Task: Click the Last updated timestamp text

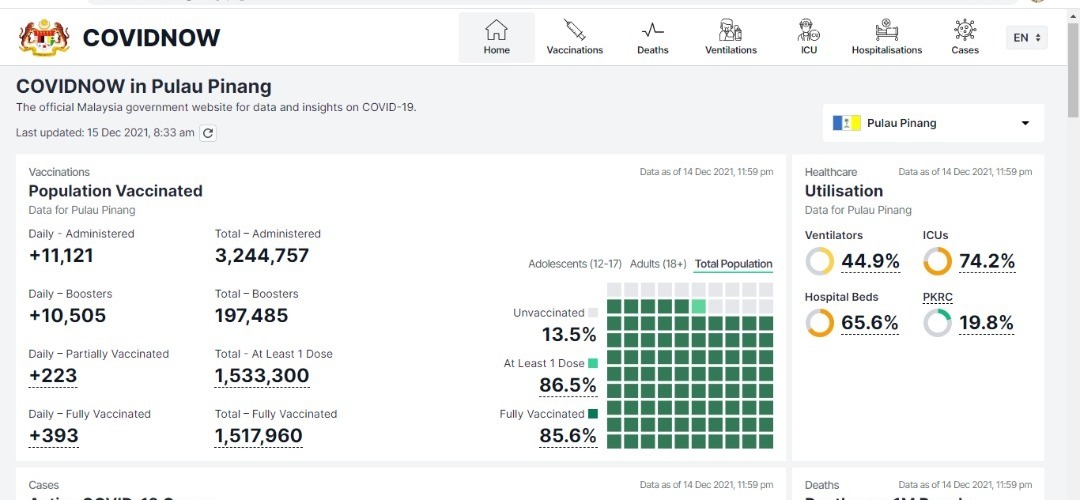Action: (105, 133)
